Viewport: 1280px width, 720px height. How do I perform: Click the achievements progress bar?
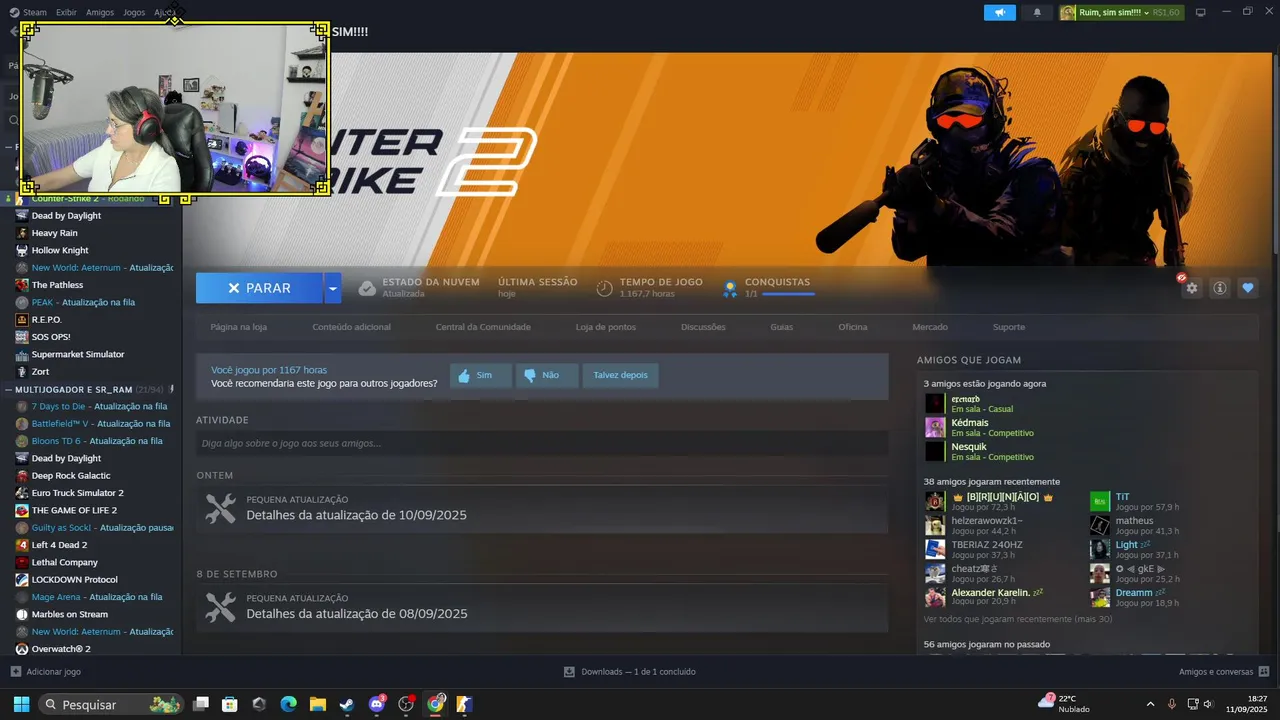tap(788, 294)
